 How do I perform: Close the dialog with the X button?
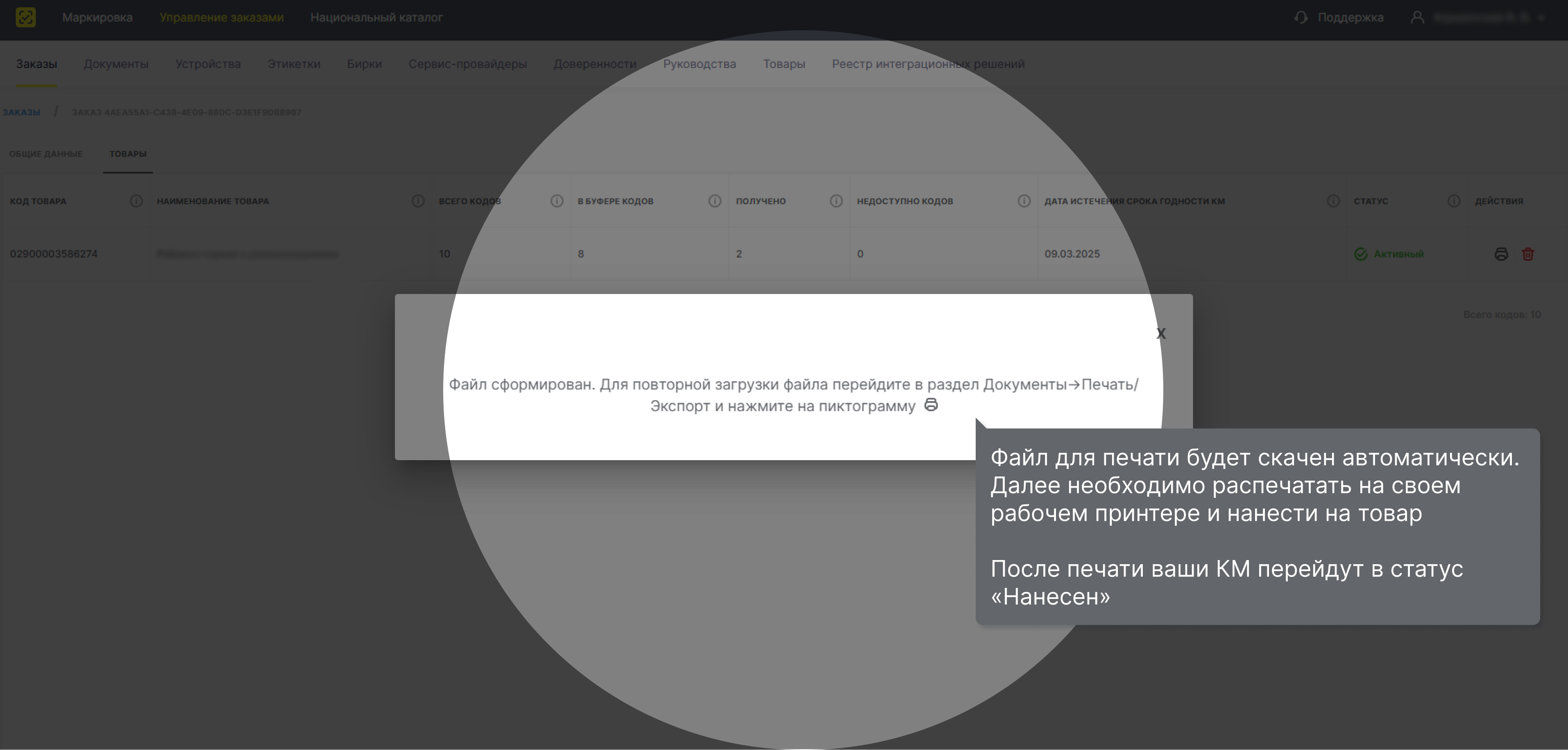click(x=1161, y=333)
